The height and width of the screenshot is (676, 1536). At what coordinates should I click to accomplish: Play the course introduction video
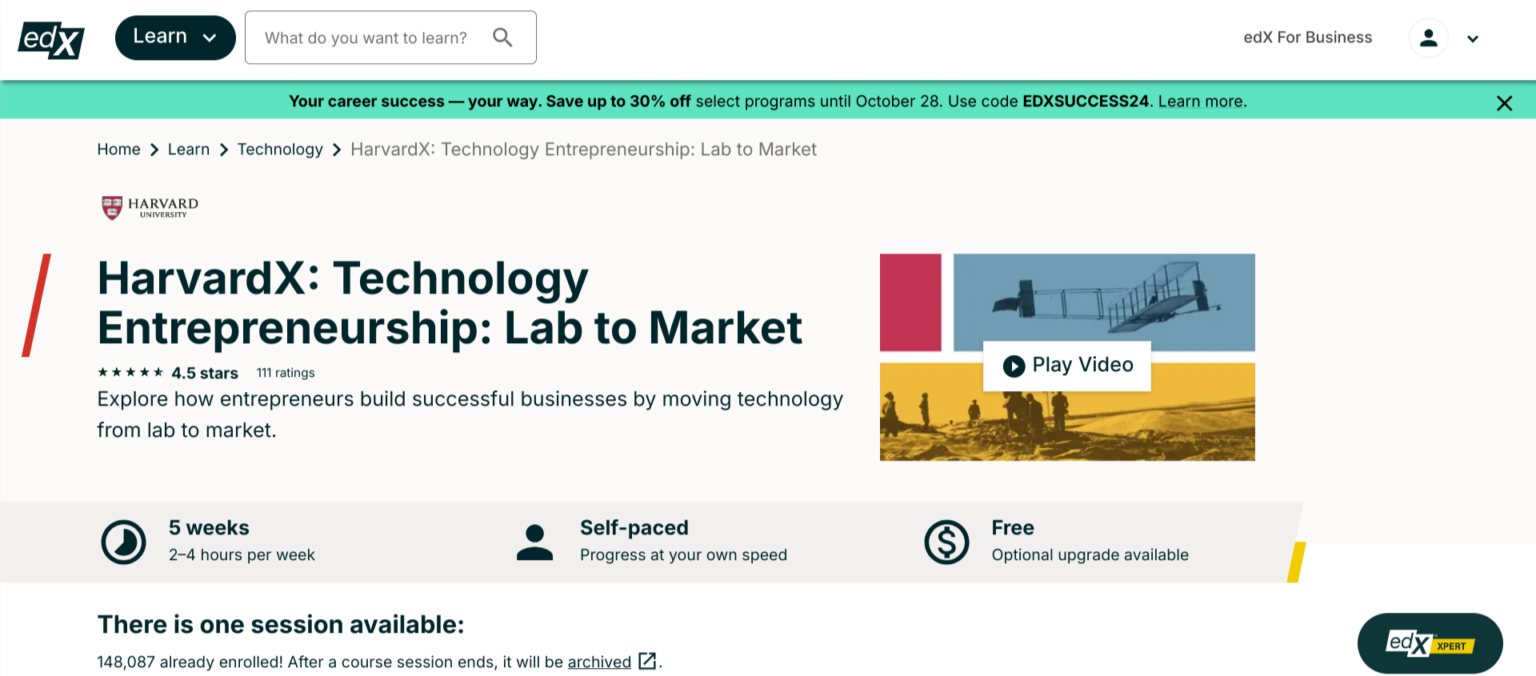(1067, 365)
